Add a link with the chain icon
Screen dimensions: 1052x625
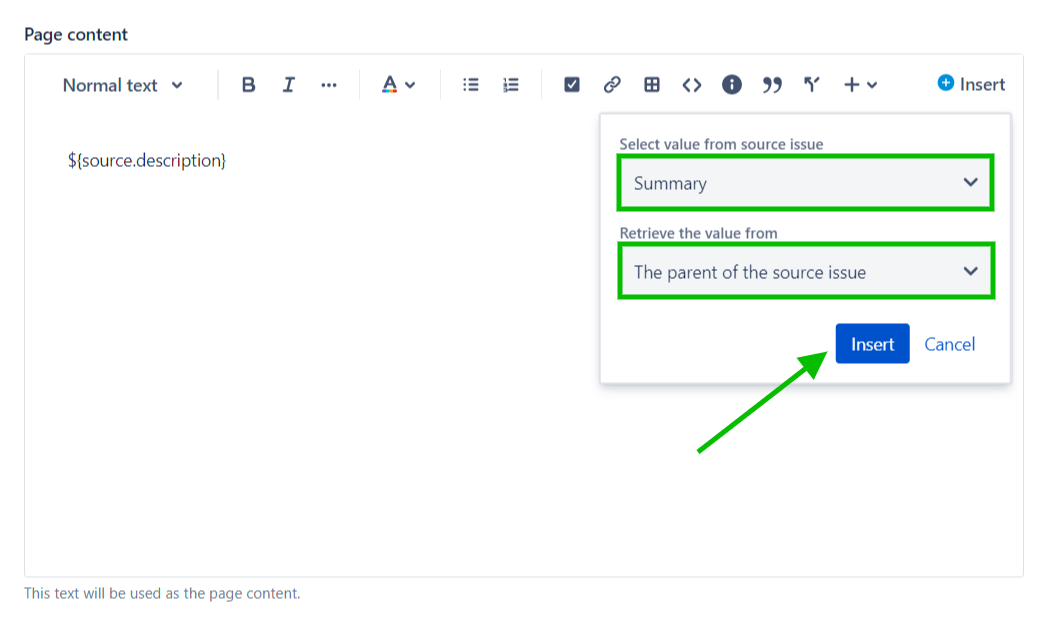click(612, 85)
